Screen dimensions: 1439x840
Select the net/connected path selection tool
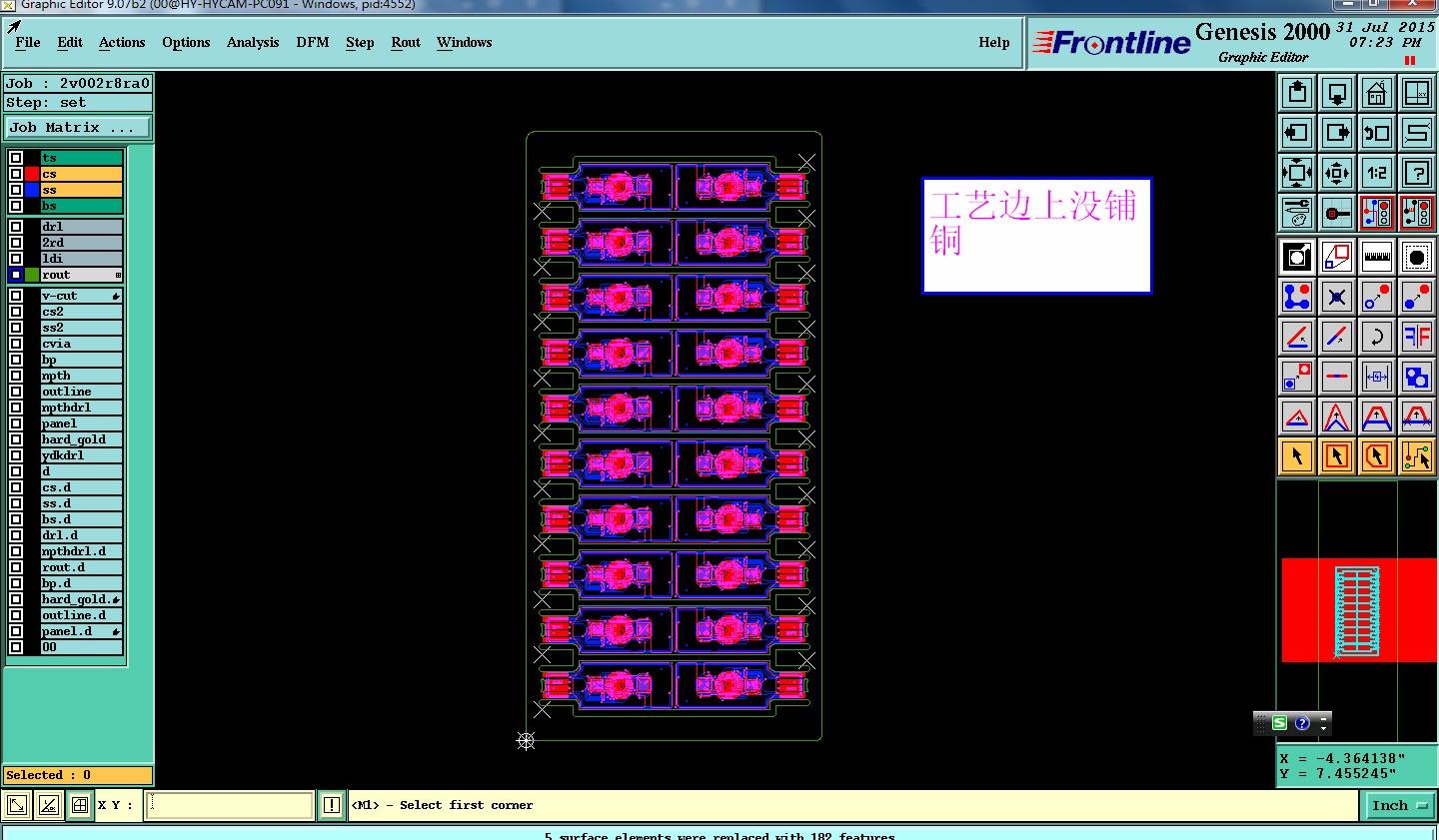[1417, 456]
